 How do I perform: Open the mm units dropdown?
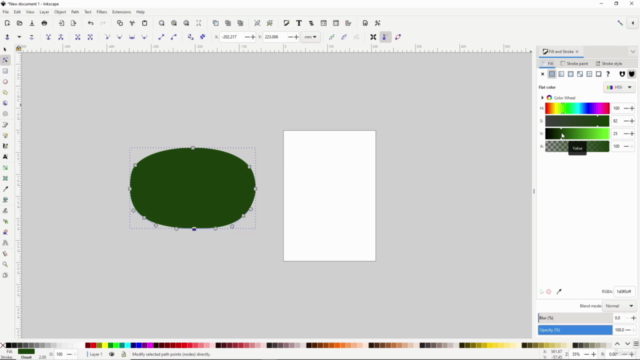coord(311,37)
